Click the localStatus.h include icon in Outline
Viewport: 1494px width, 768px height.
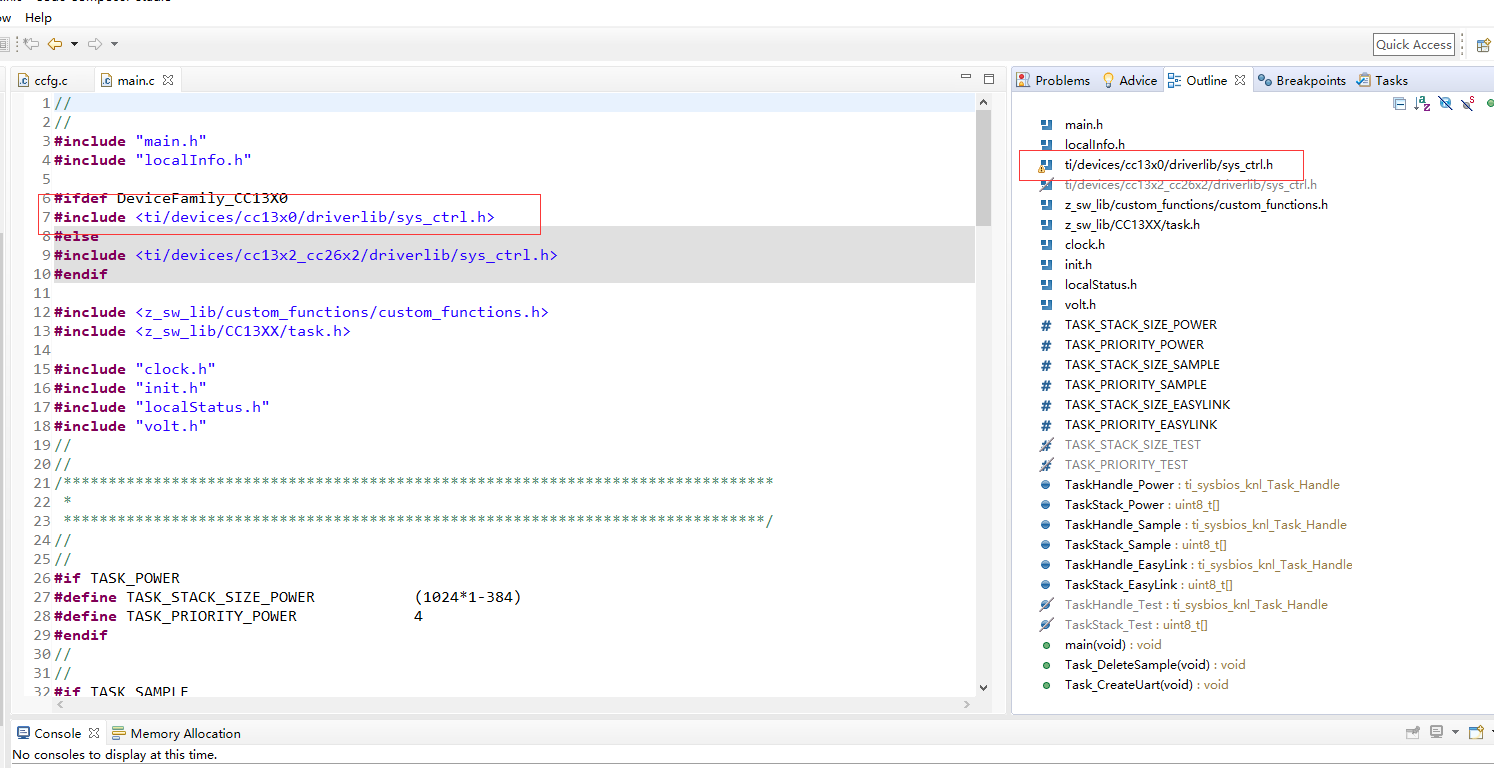[1046, 285]
